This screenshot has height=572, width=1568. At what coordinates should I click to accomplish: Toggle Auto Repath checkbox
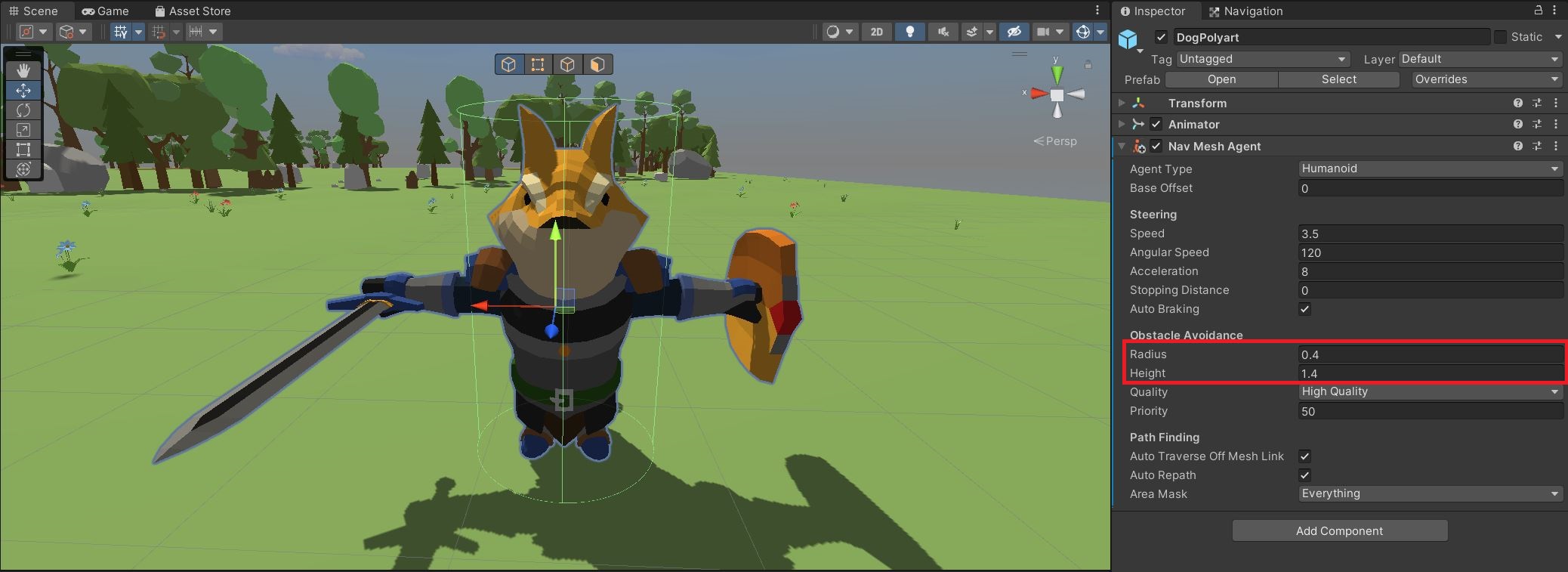coord(1304,475)
